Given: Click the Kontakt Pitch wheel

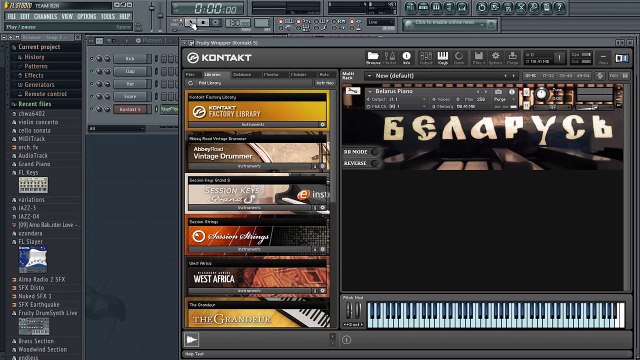Looking at the screenshot, I should click(x=349, y=311).
